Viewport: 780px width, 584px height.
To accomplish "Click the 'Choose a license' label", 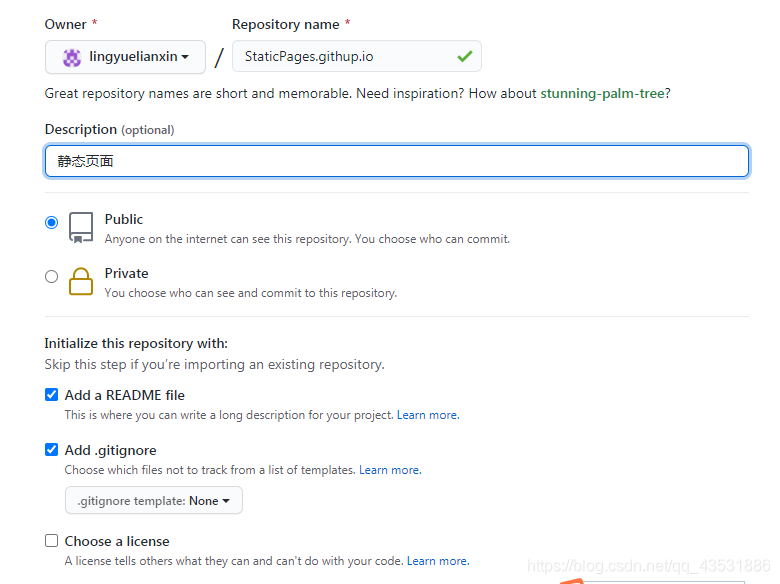I will pos(117,541).
